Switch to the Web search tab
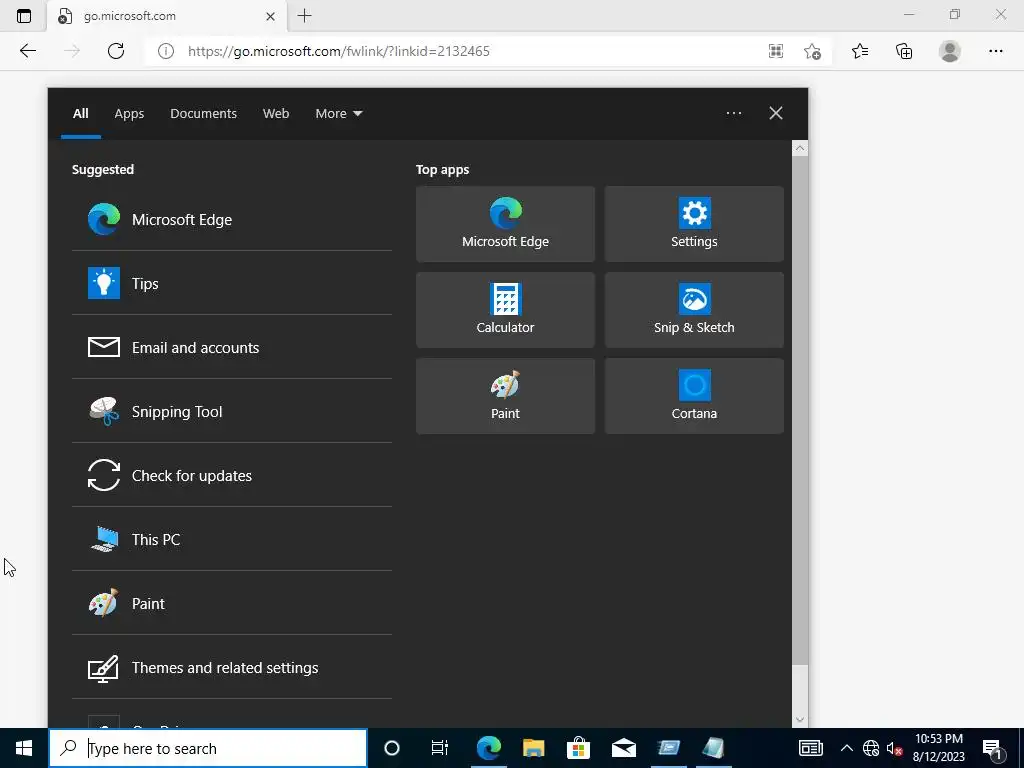This screenshot has width=1024, height=768. pyautogui.click(x=276, y=114)
